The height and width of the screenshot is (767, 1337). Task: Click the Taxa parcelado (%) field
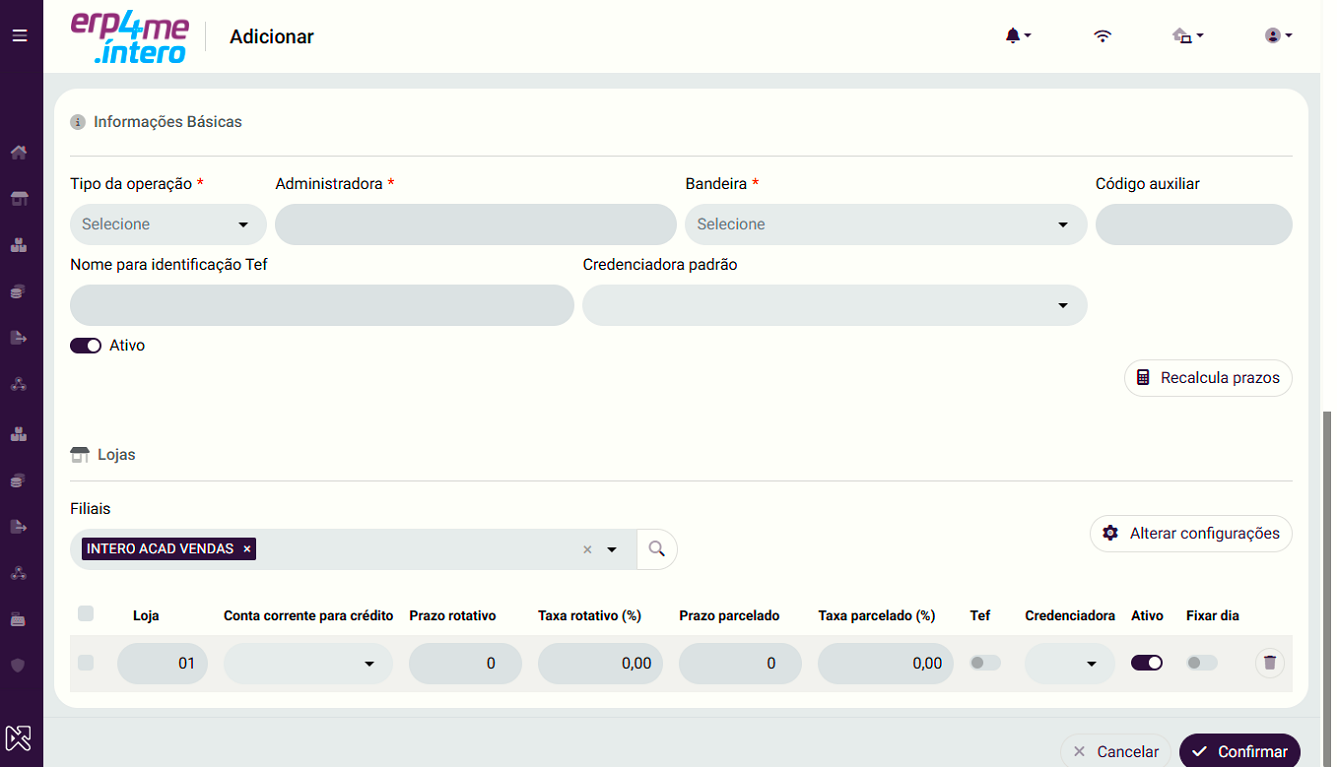click(x=886, y=664)
